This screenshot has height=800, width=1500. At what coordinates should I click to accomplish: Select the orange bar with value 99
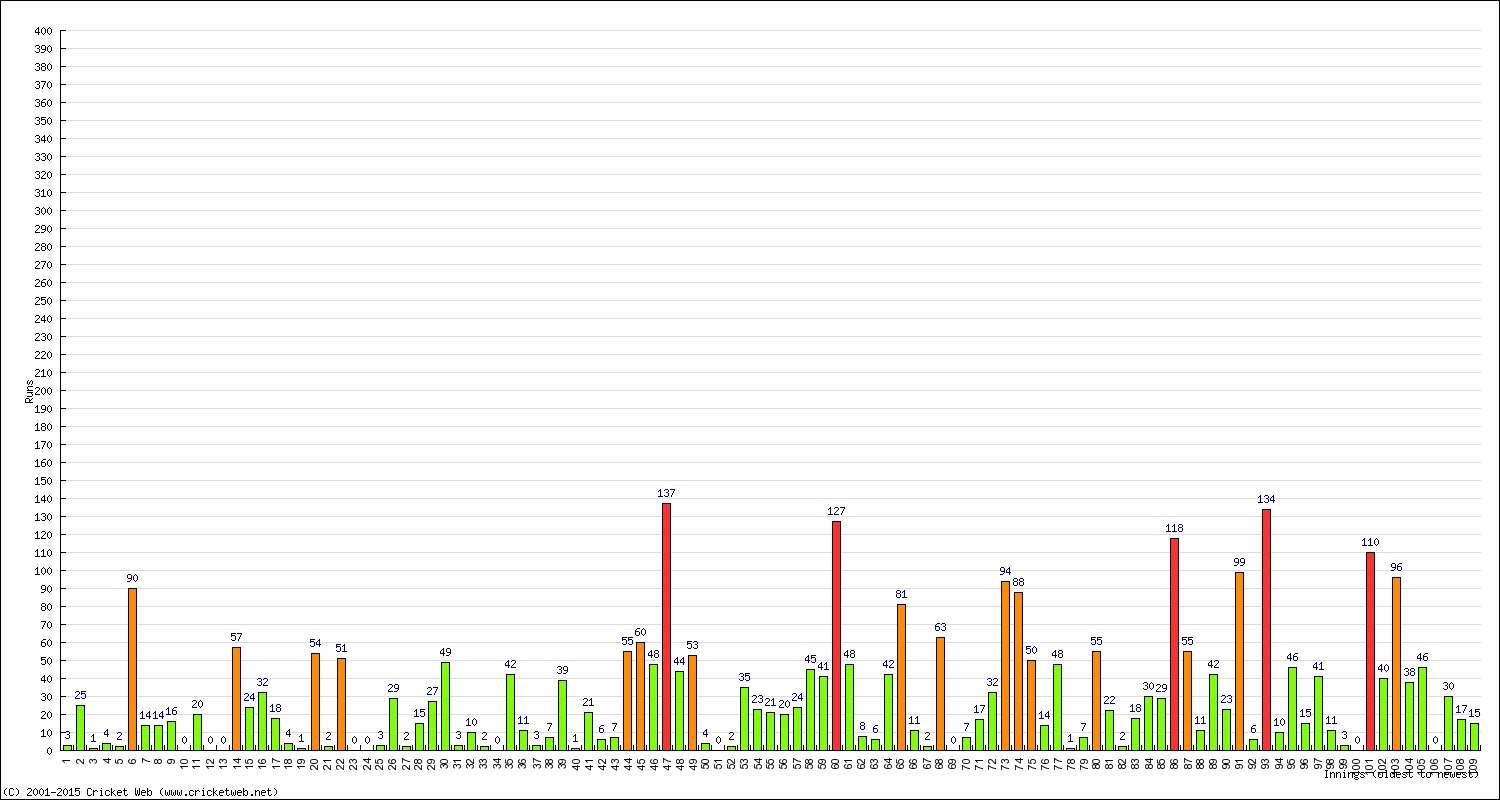click(x=1240, y=661)
